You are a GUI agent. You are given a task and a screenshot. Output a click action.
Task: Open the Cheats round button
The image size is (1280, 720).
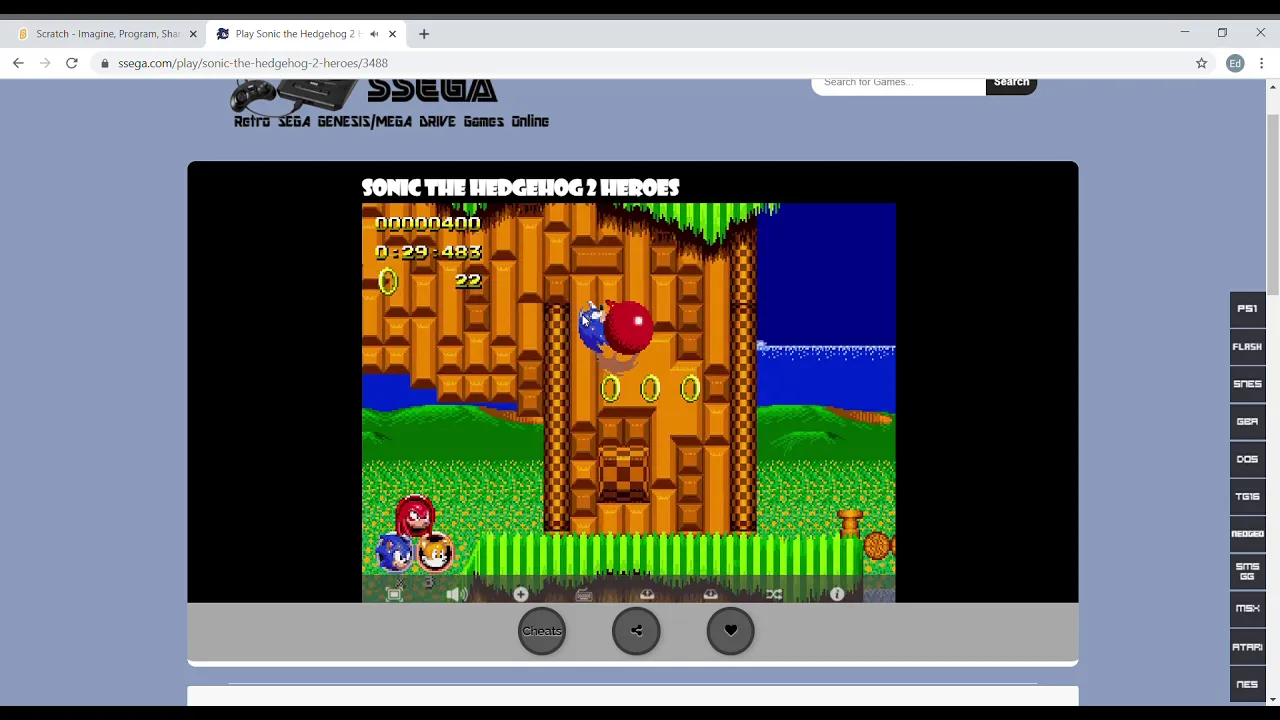(542, 631)
